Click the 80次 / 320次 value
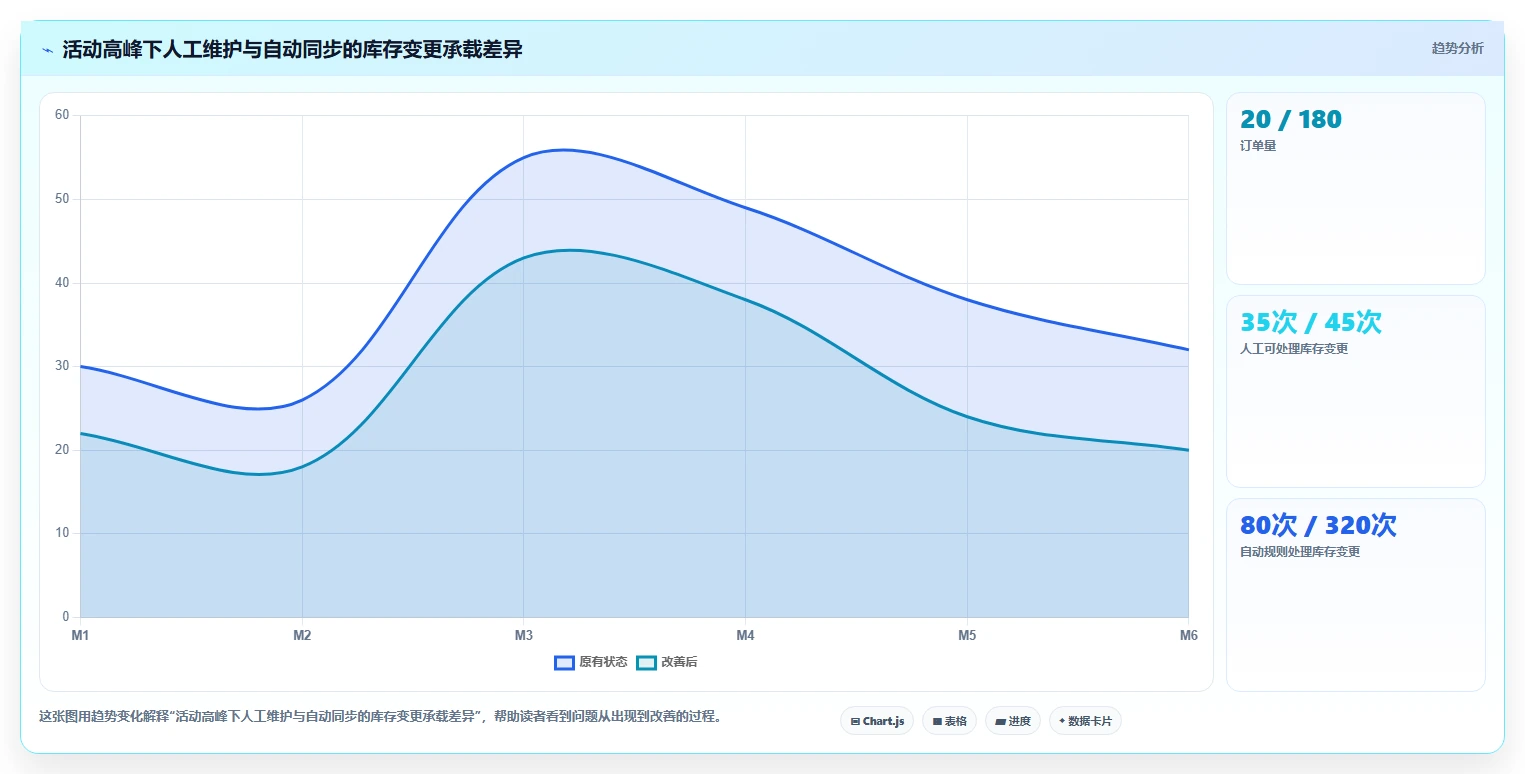 pos(1318,525)
